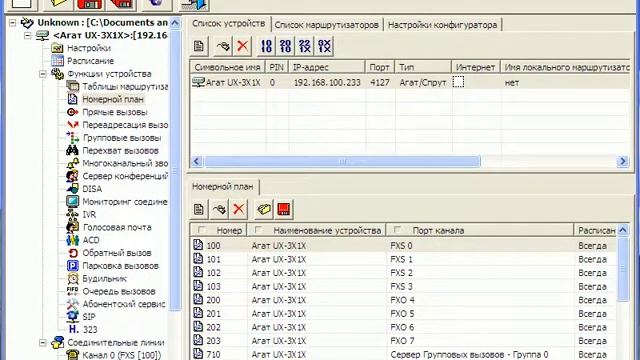
Task: Click the new document icon in device list toolbar
Action: pyautogui.click(x=199, y=46)
